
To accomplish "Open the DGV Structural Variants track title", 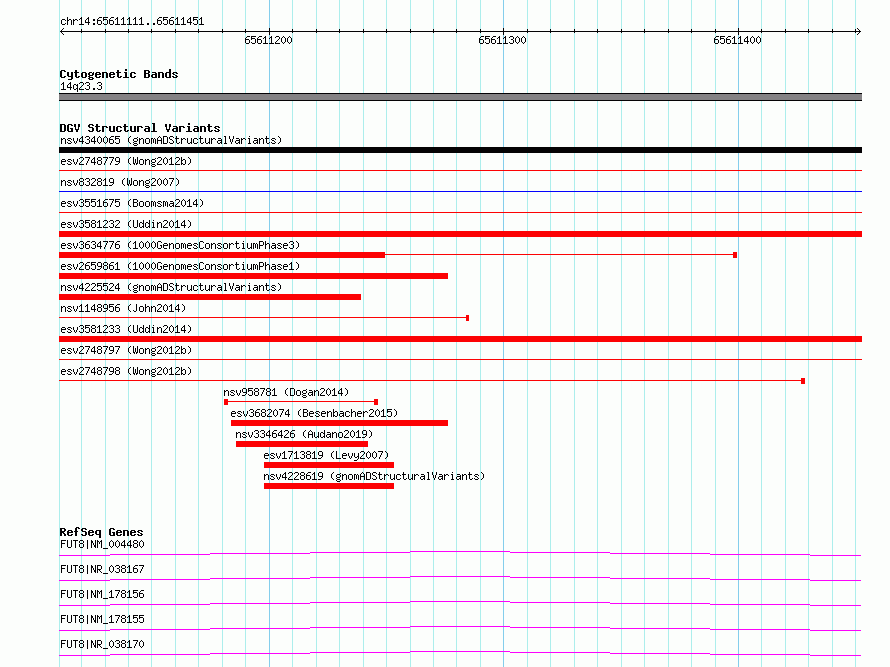I will 140,128.
